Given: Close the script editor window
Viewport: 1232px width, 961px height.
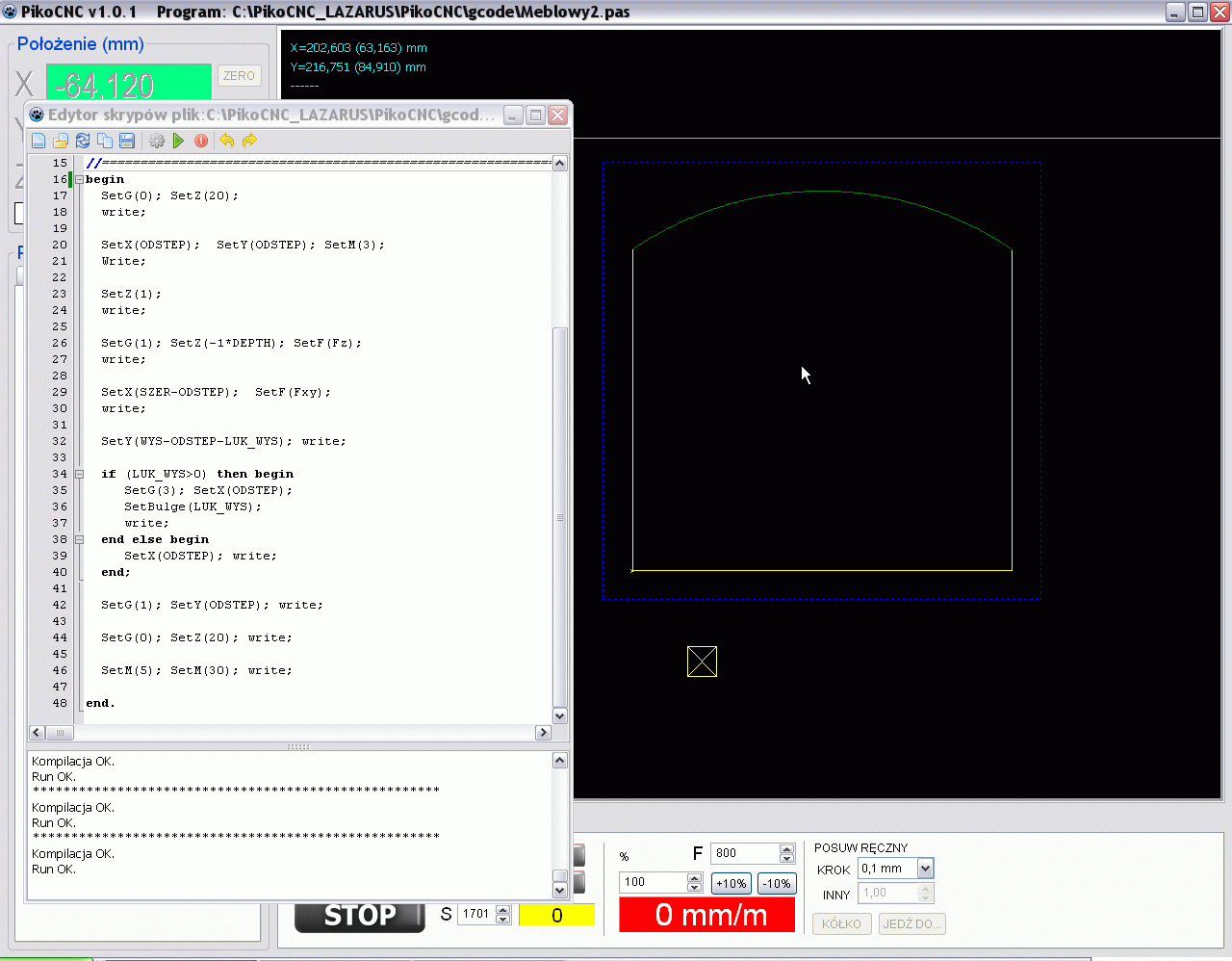Looking at the screenshot, I should pos(558,116).
